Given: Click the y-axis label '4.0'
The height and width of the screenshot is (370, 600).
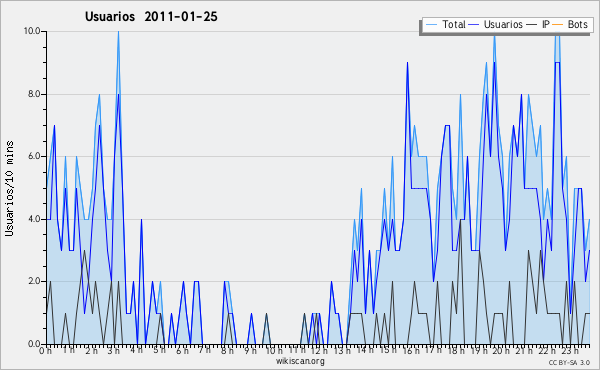Looking at the screenshot, I should click(34, 219).
